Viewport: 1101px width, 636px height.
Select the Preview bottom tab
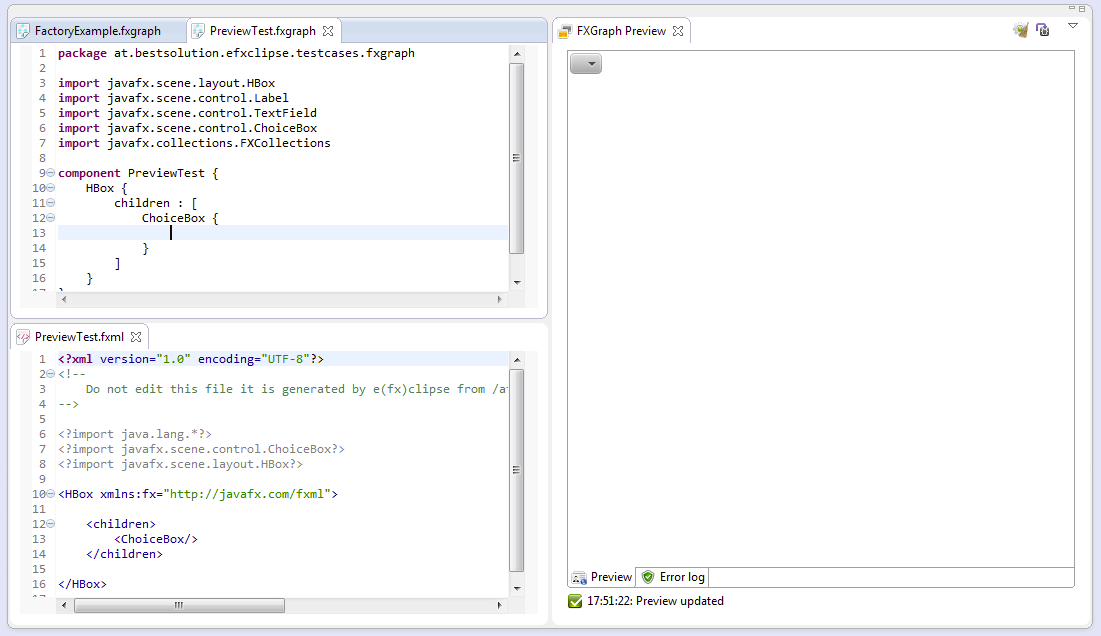pyautogui.click(x=602, y=577)
